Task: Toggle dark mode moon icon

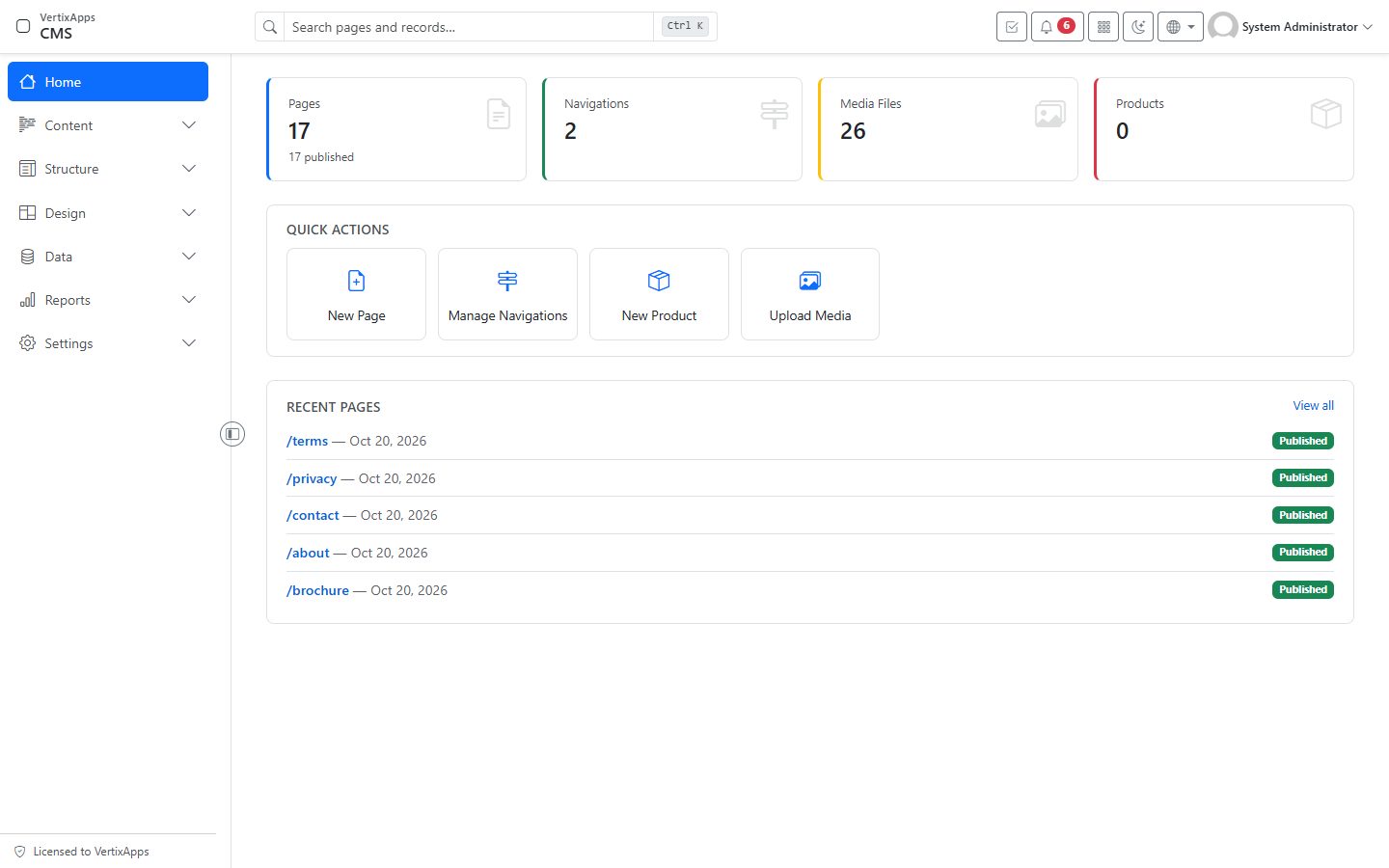Action: pyautogui.click(x=1138, y=27)
